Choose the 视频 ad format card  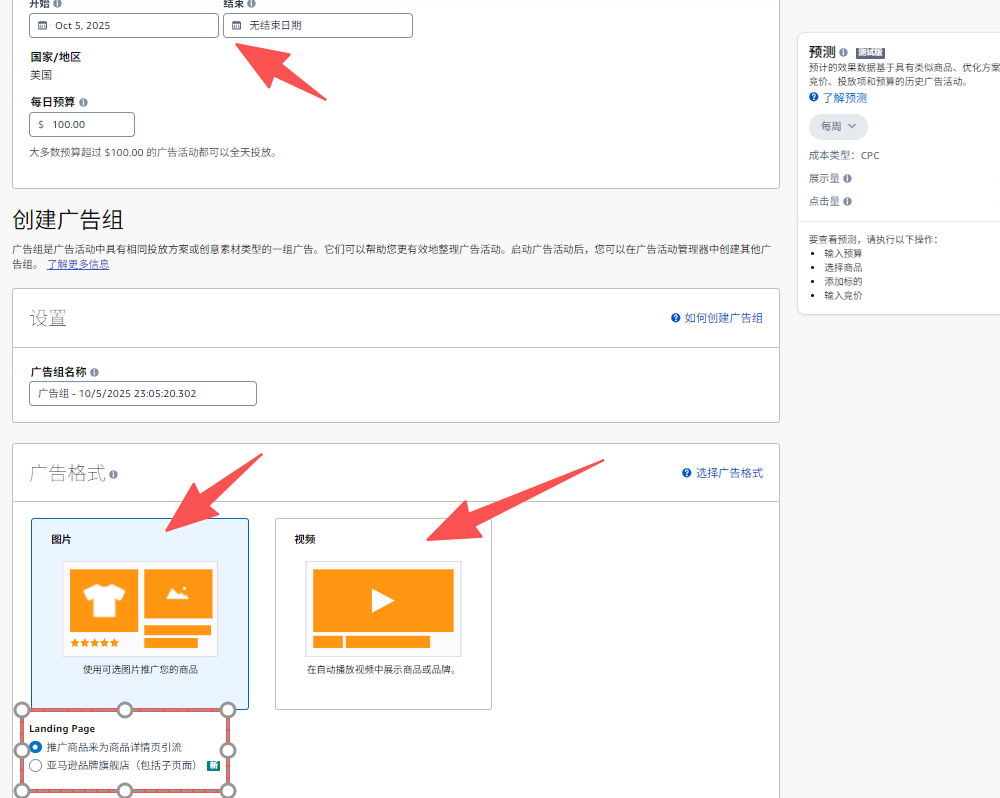click(x=383, y=613)
